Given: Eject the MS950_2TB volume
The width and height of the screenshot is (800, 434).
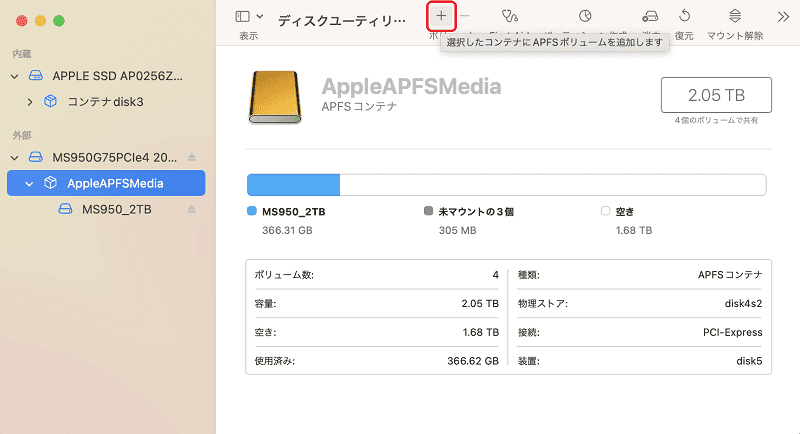Looking at the screenshot, I should [x=192, y=209].
